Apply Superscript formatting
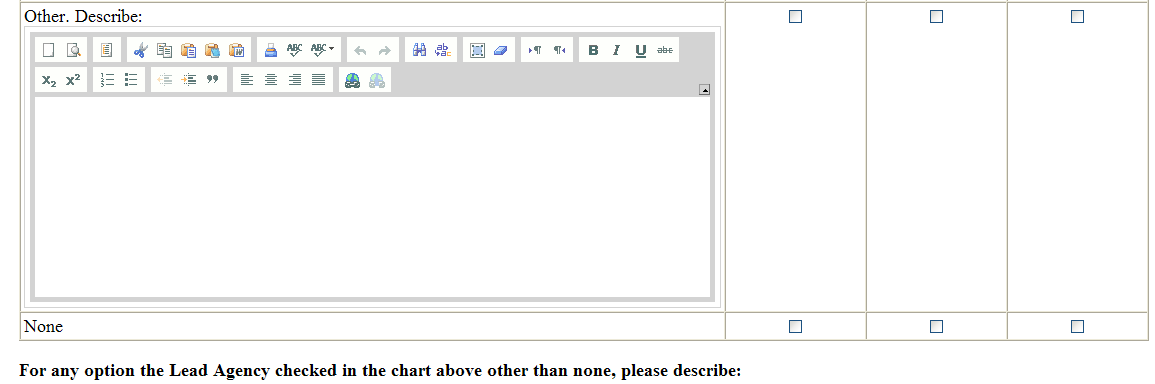The width and height of the screenshot is (1155, 384). tap(73, 80)
